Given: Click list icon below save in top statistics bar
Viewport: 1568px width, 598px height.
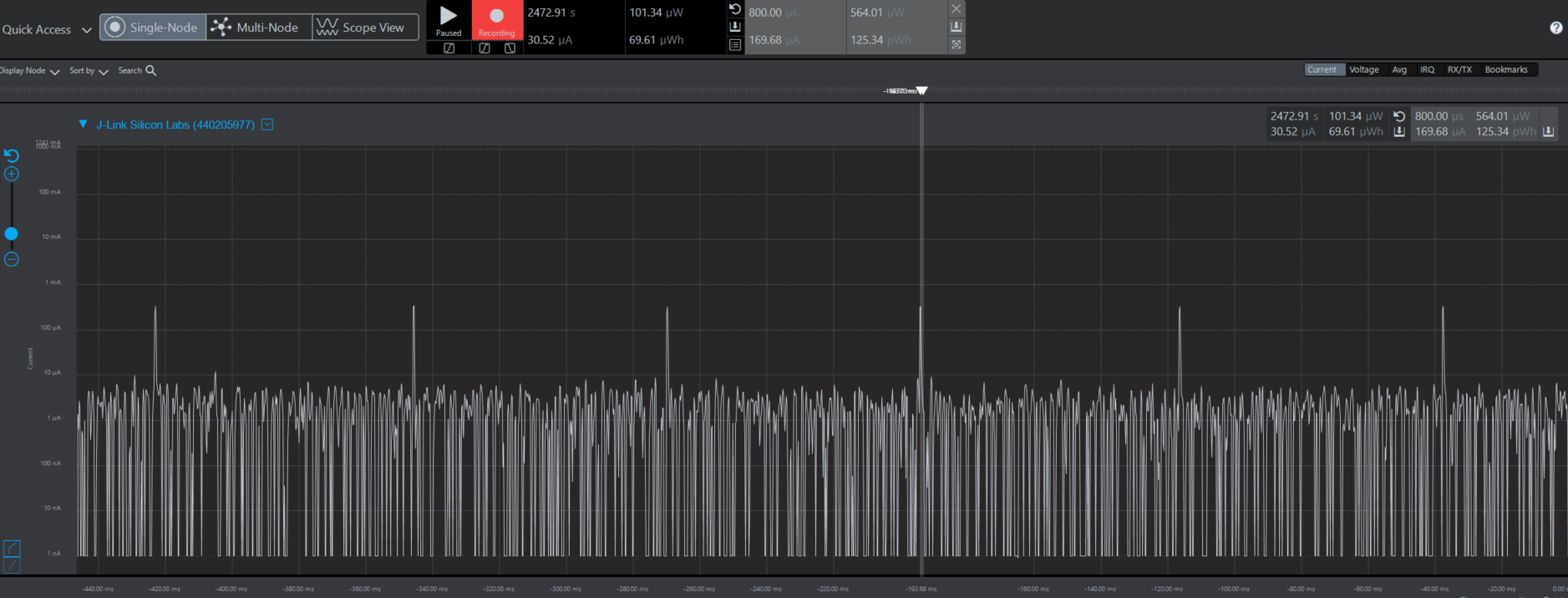Looking at the screenshot, I should pyautogui.click(x=735, y=45).
